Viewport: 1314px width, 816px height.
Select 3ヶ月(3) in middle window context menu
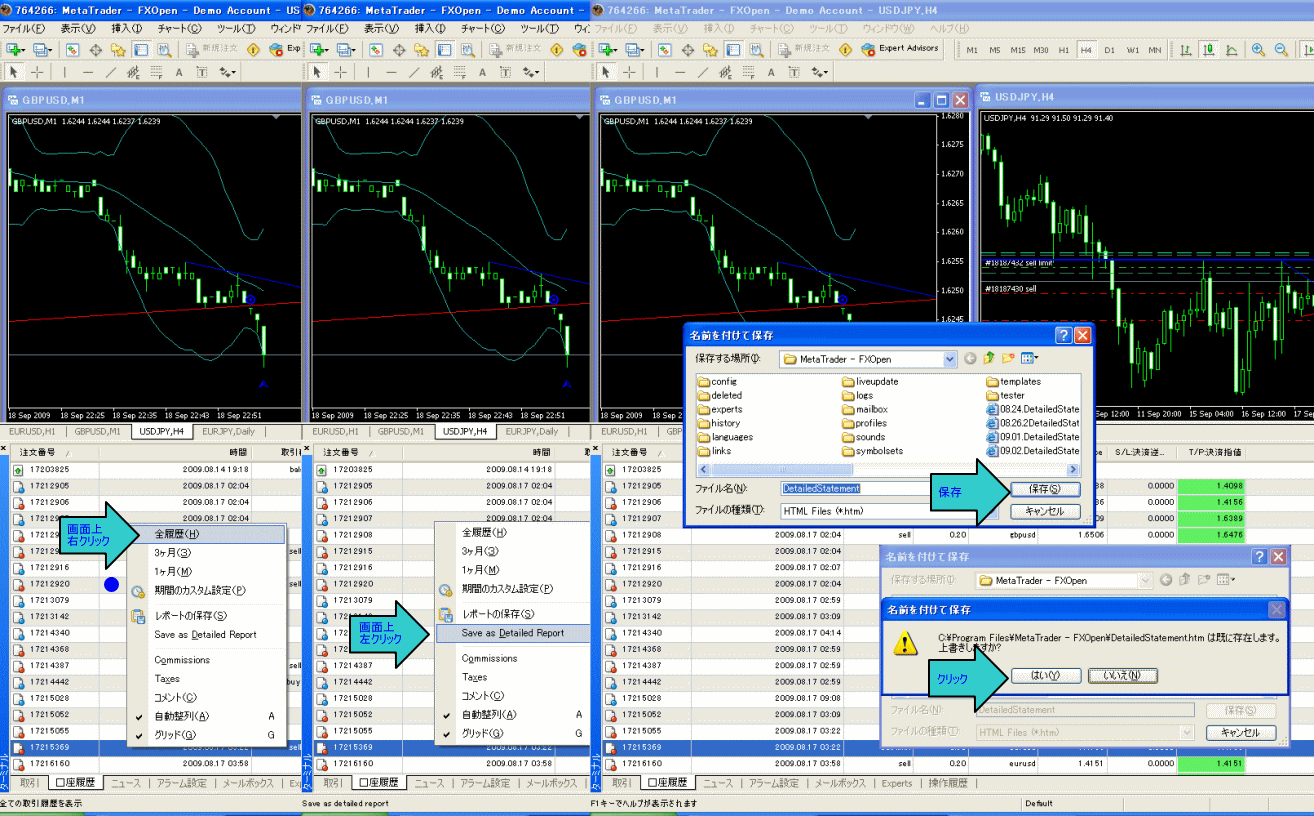514,551
